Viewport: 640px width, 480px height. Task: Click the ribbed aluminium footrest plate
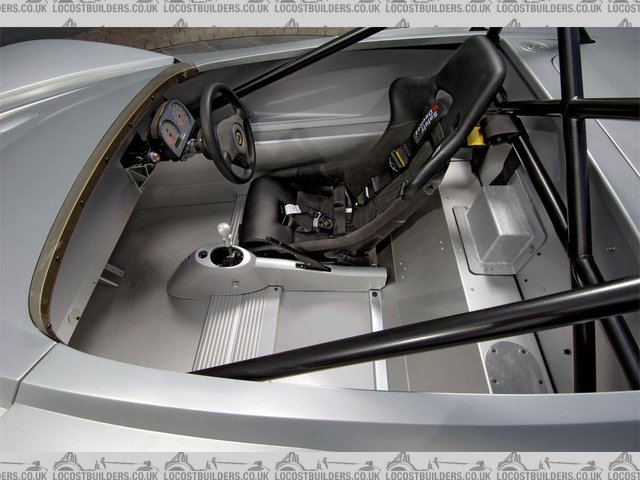click(233, 325)
